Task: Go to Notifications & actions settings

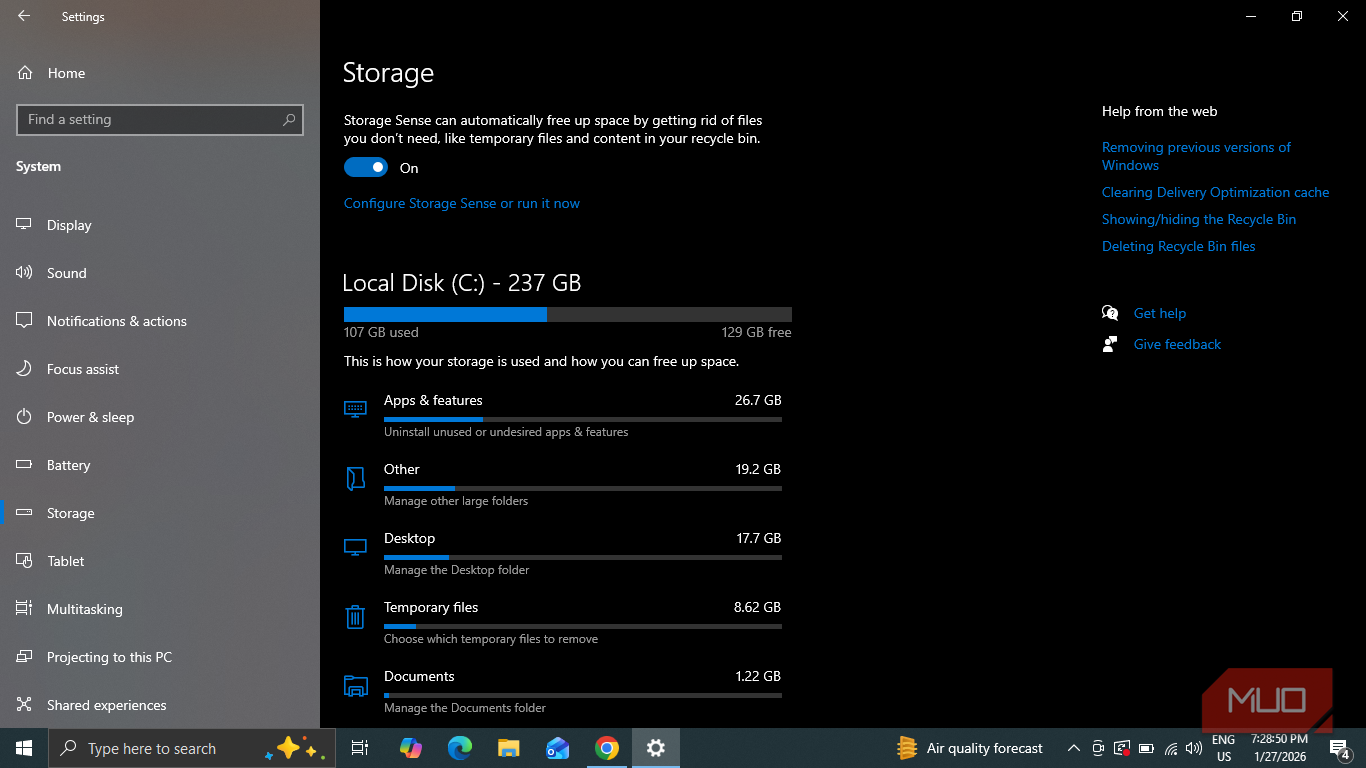Action: (160, 321)
